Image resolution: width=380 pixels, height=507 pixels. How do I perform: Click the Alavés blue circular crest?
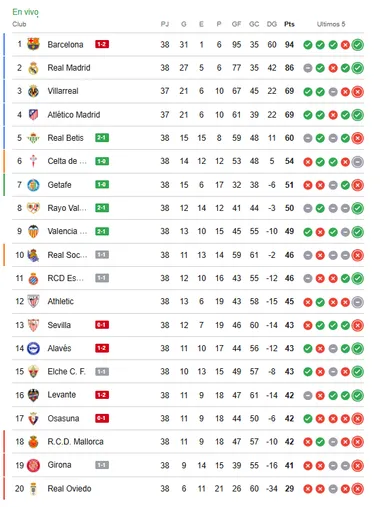tap(33, 348)
